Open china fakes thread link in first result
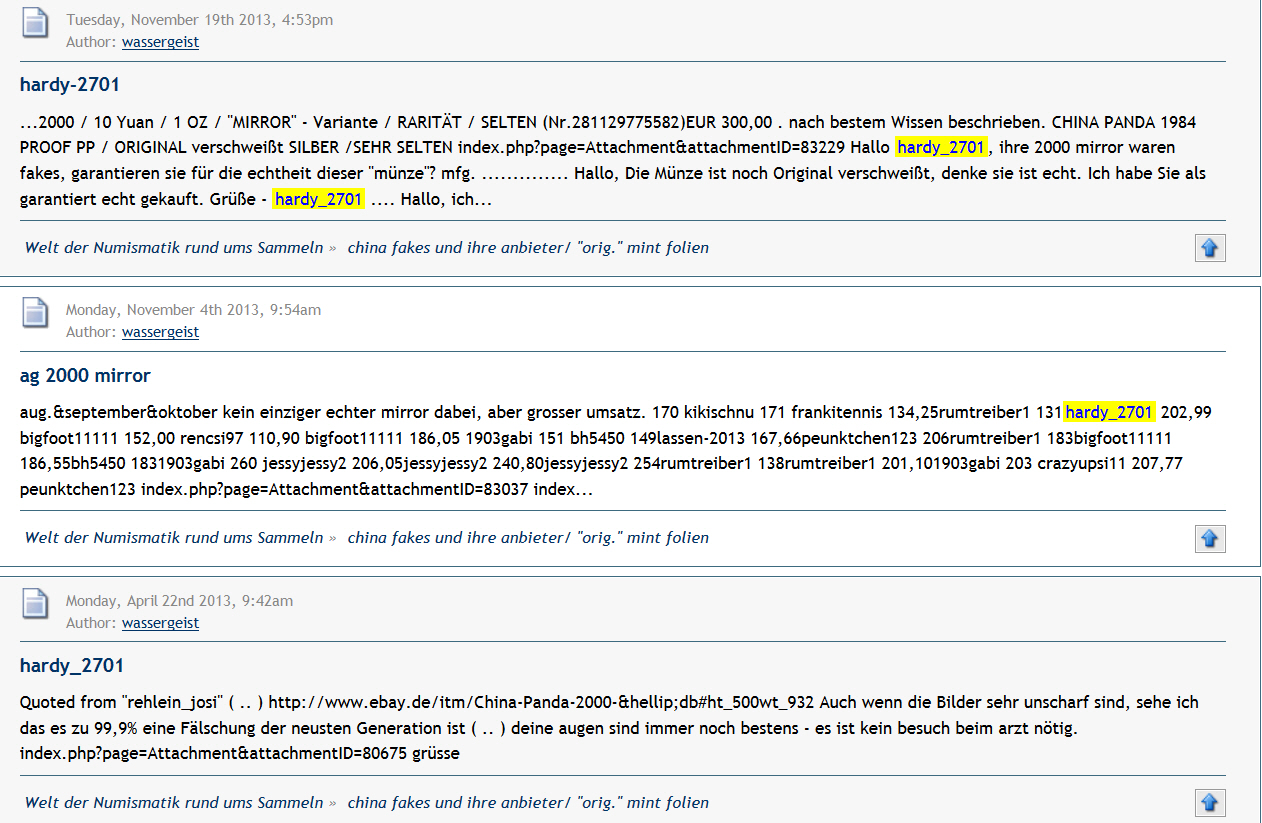This screenshot has height=823, width=1262. [528, 248]
